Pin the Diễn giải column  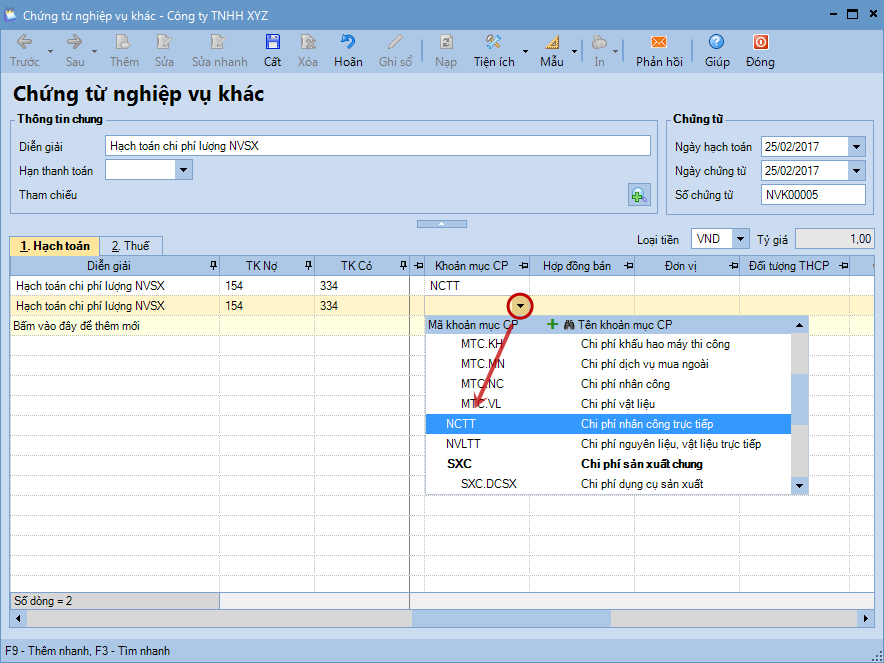click(211, 266)
